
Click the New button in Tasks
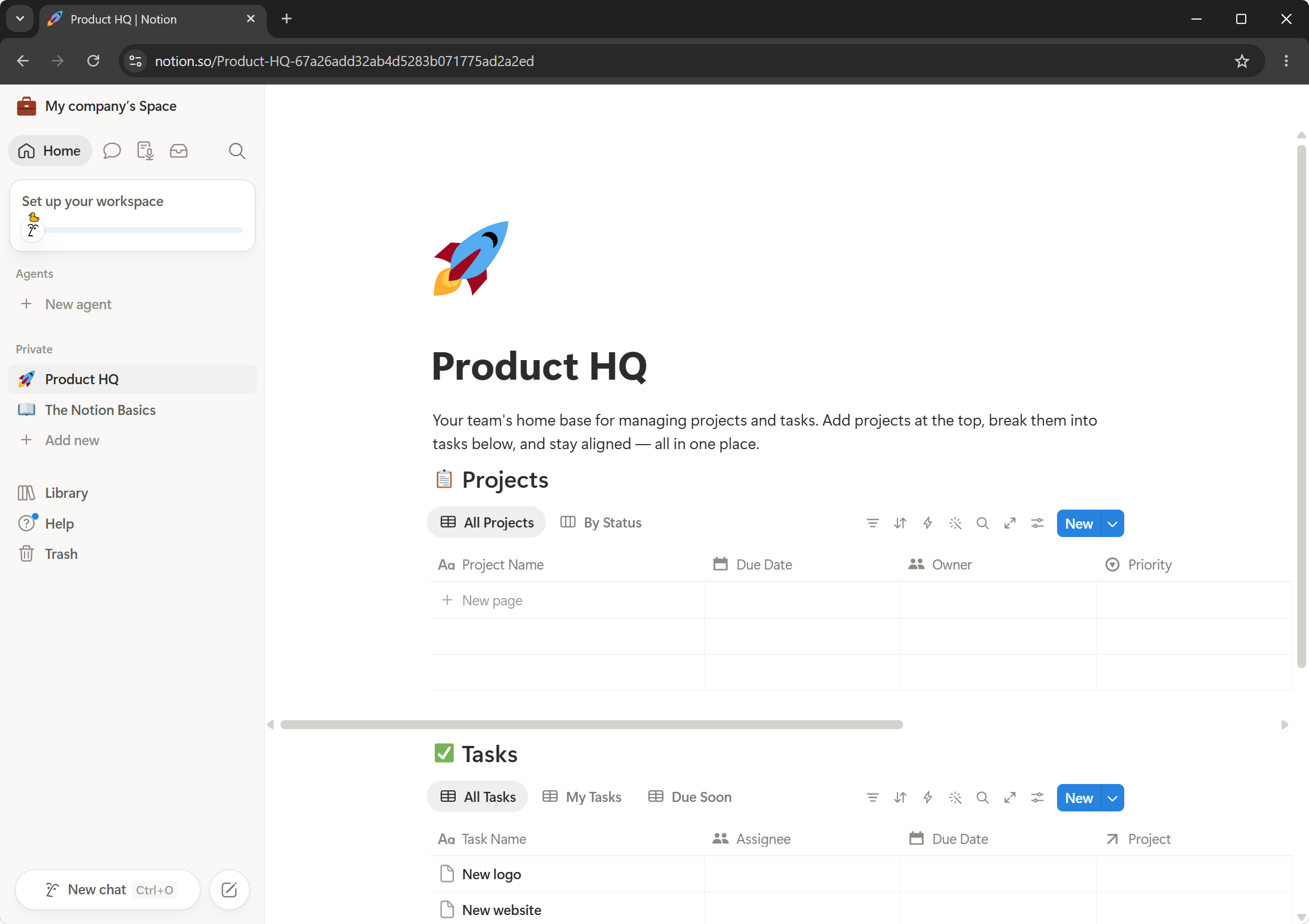point(1079,798)
